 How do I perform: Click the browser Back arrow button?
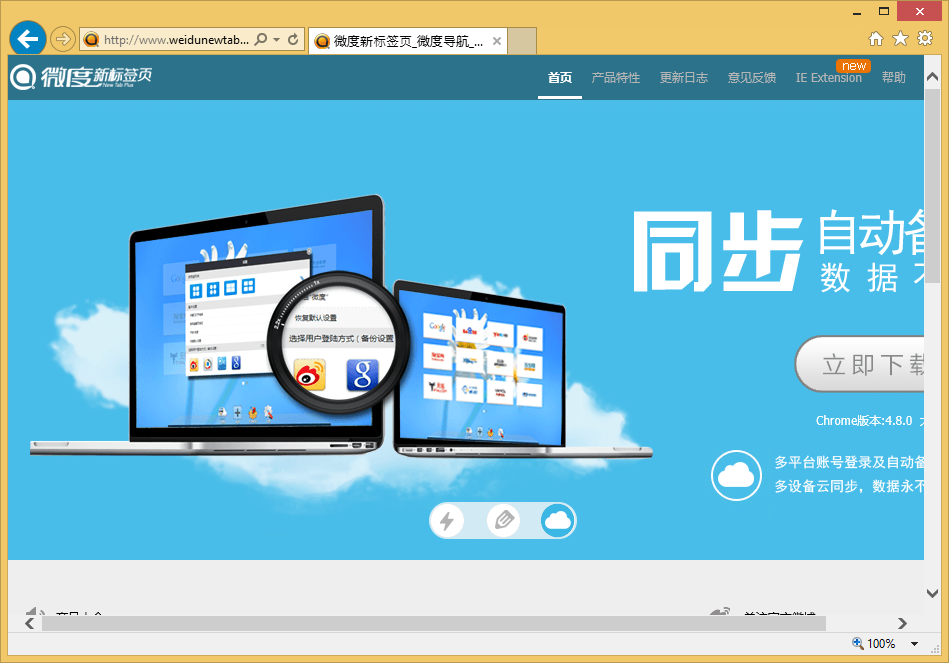28,39
